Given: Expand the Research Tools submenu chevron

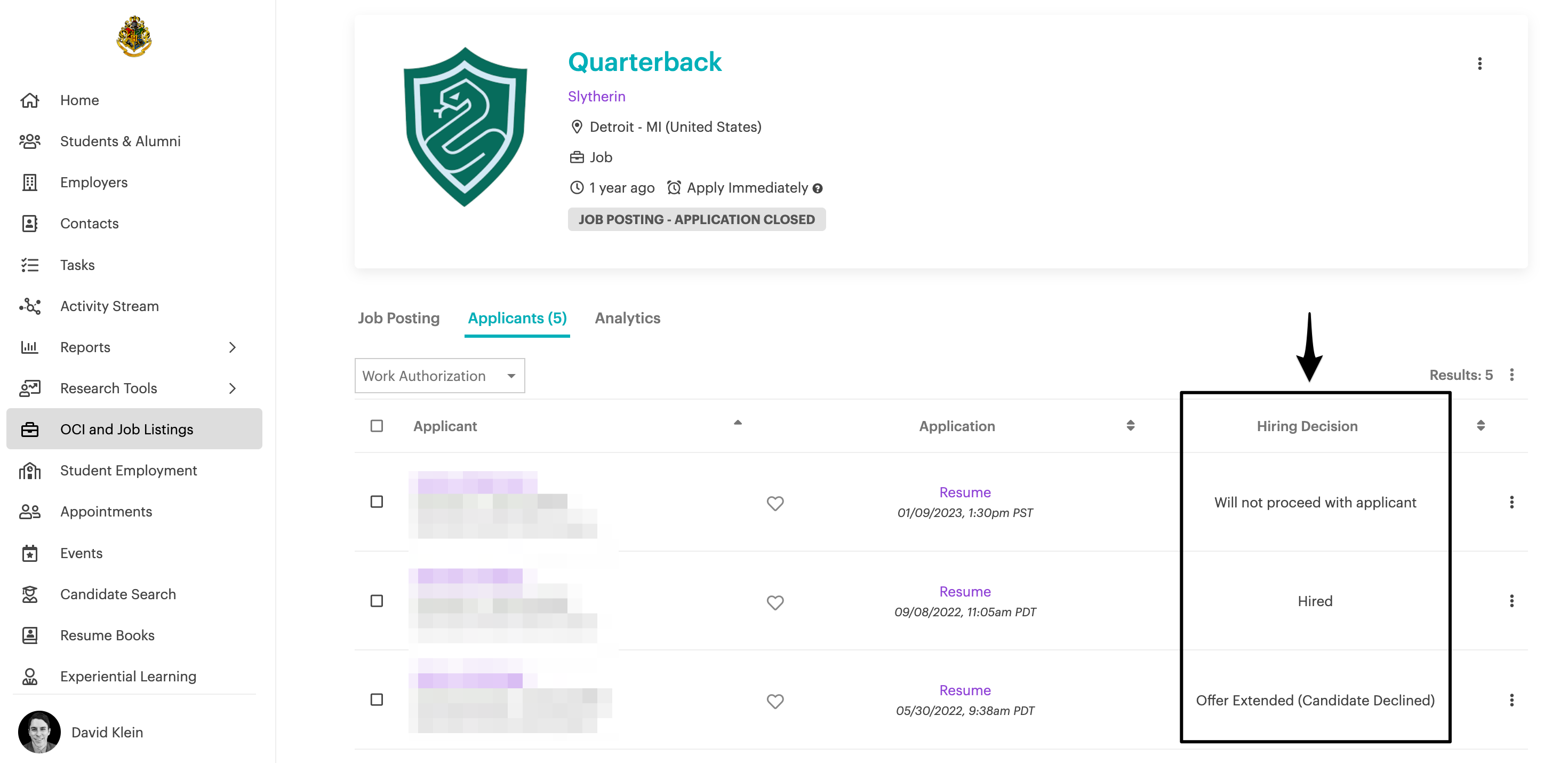Looking at the screenshot, I should coord(232,388).
